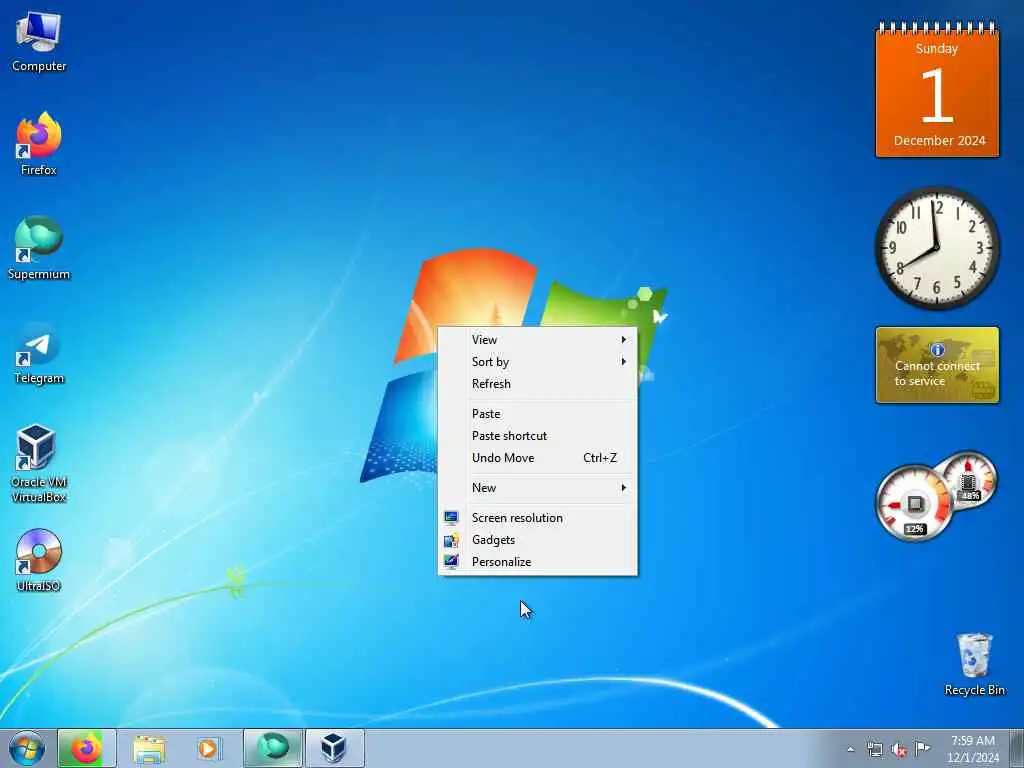Open Windows Explorer from the taskbar

[x=149, y=748]
